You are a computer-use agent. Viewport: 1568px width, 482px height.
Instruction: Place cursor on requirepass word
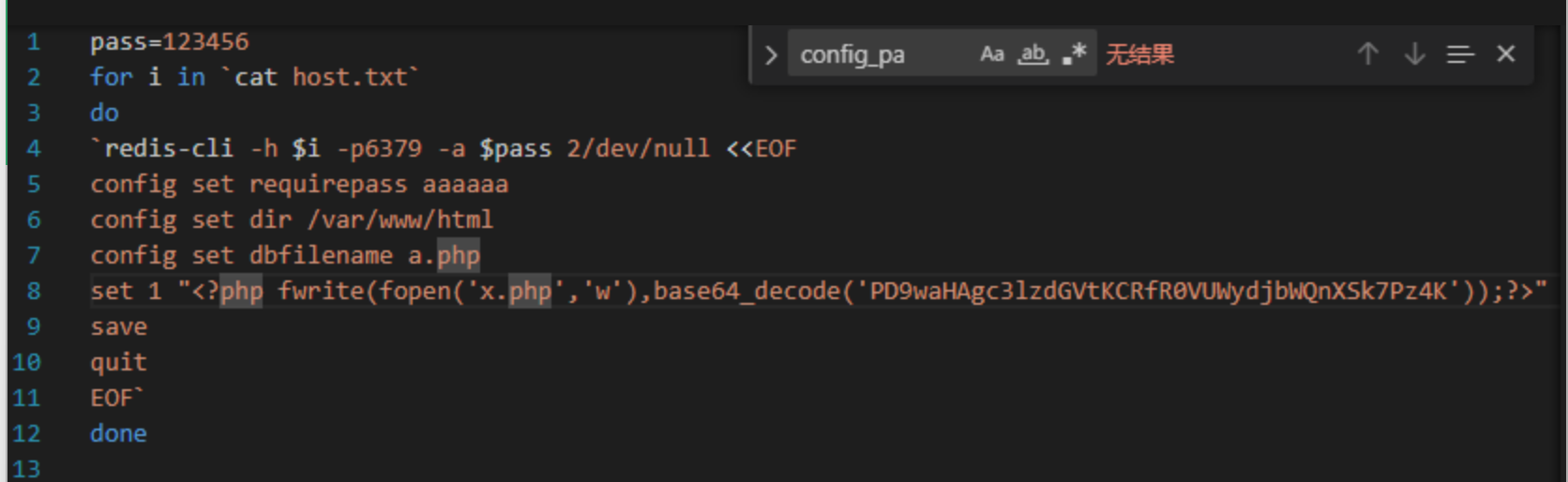coord(328,185)
